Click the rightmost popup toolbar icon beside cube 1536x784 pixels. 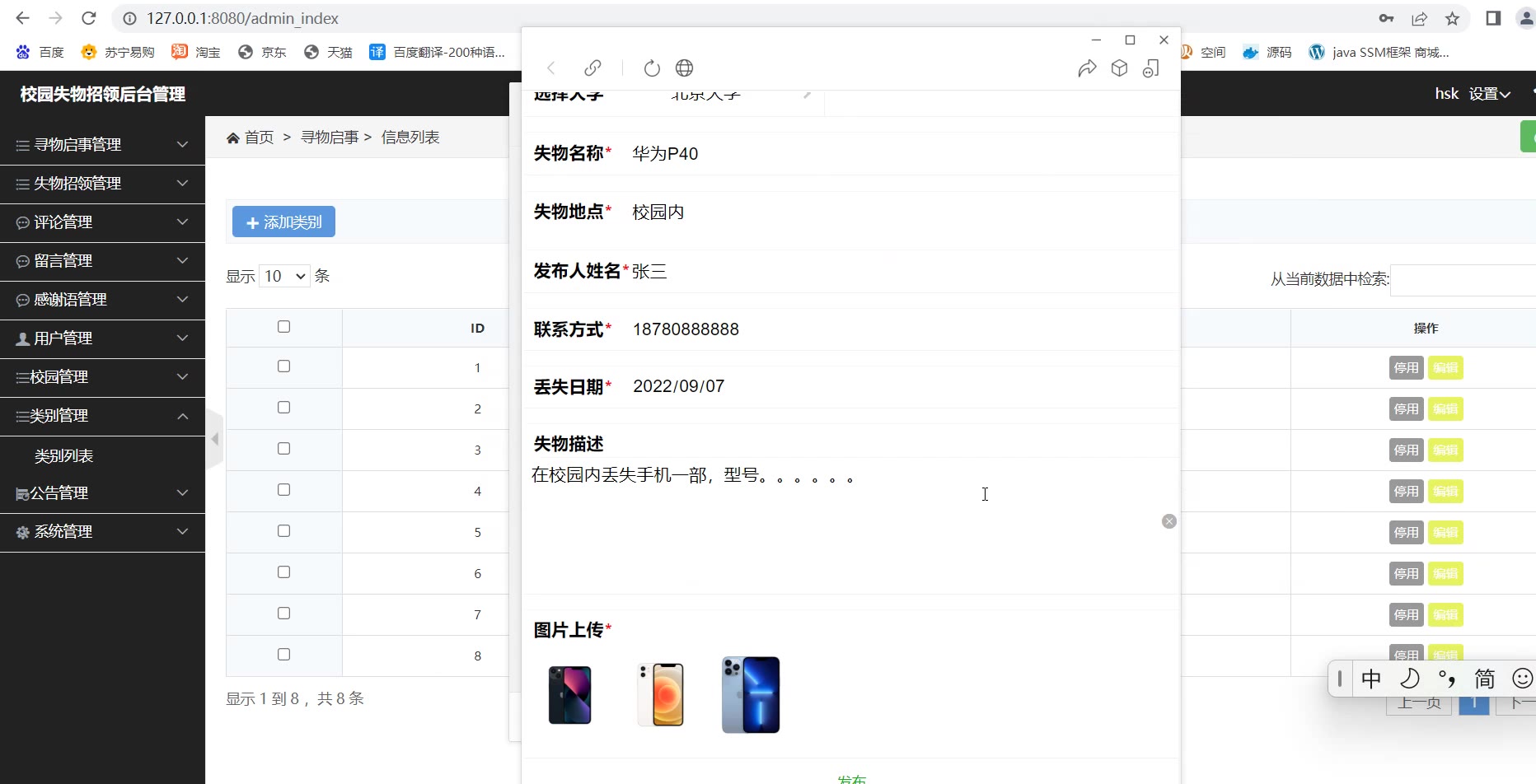click(x=1151, y=68)
